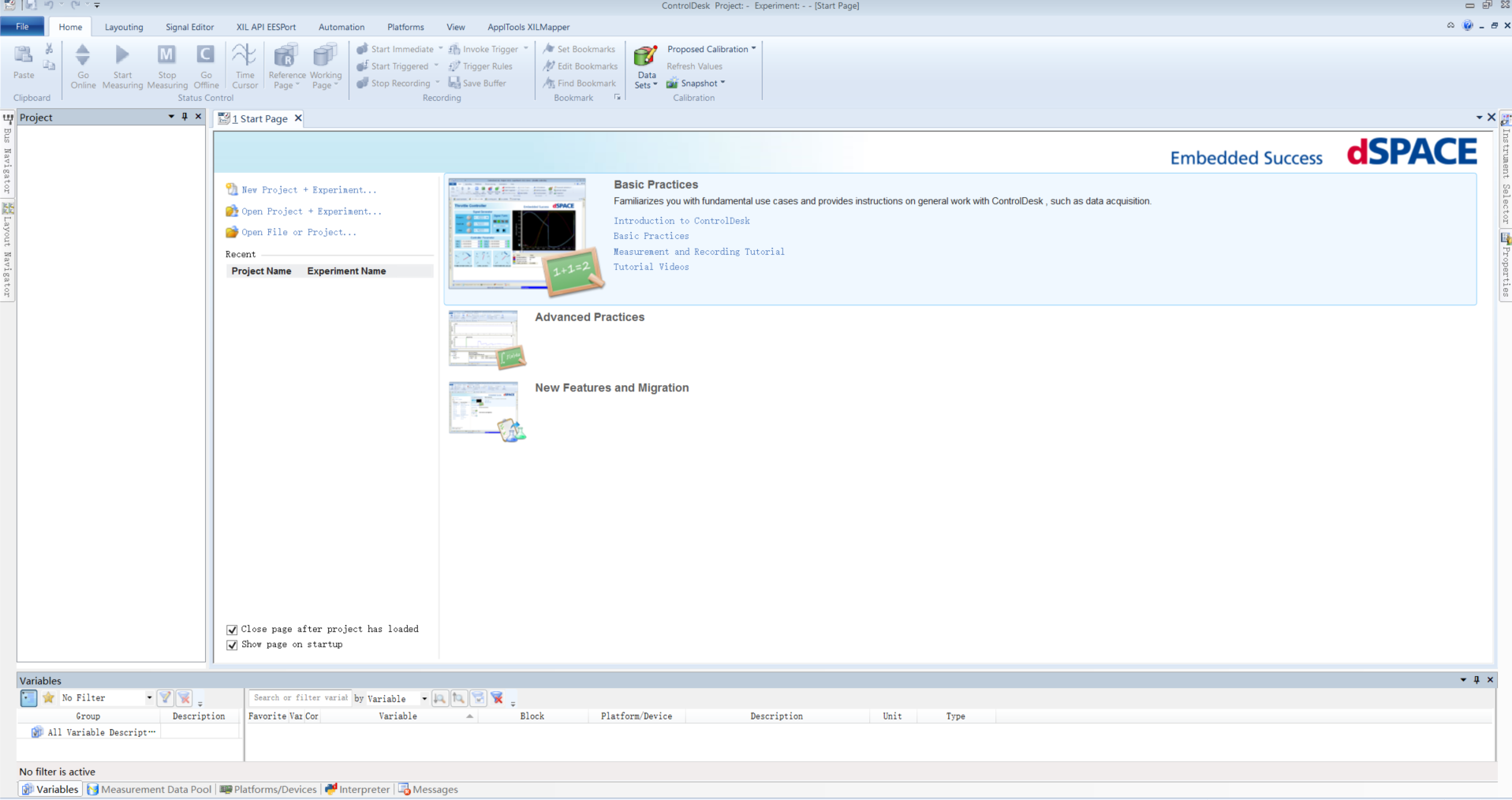Open the Layout Navigator side tab
1512x800 pixels.
(x=7, y=251)
